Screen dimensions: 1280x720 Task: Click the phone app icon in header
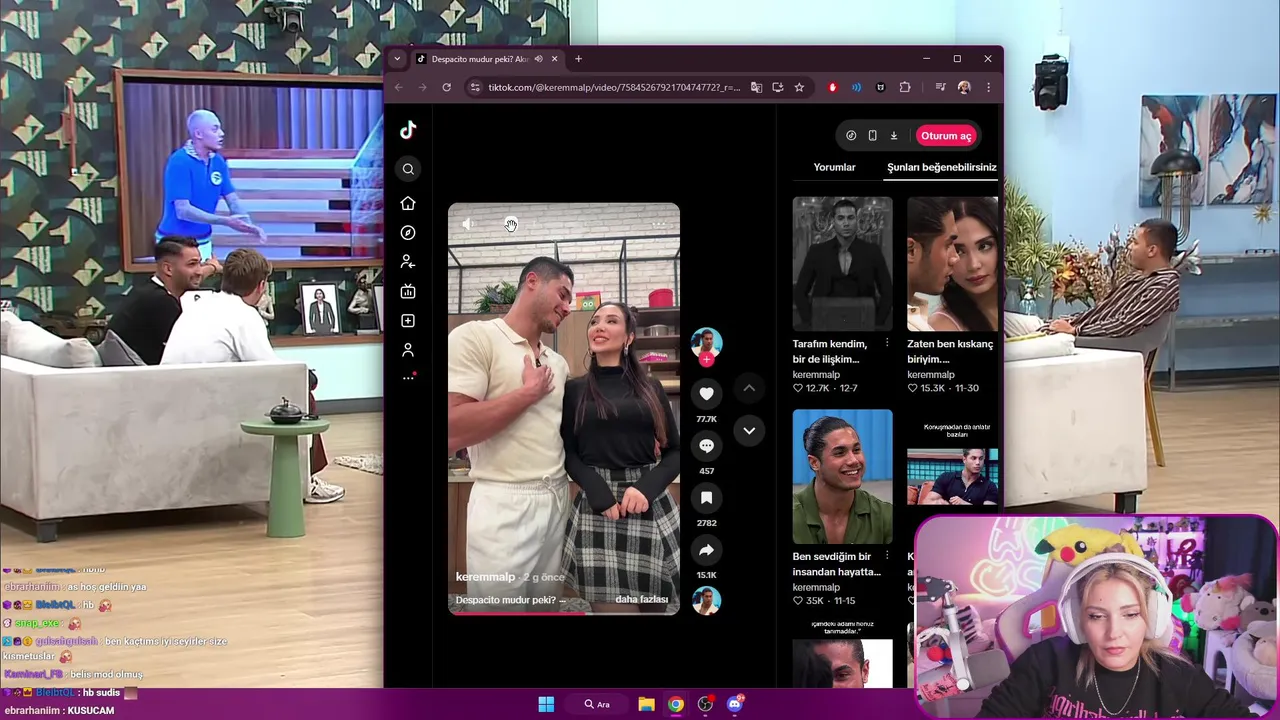click(872, 136)
